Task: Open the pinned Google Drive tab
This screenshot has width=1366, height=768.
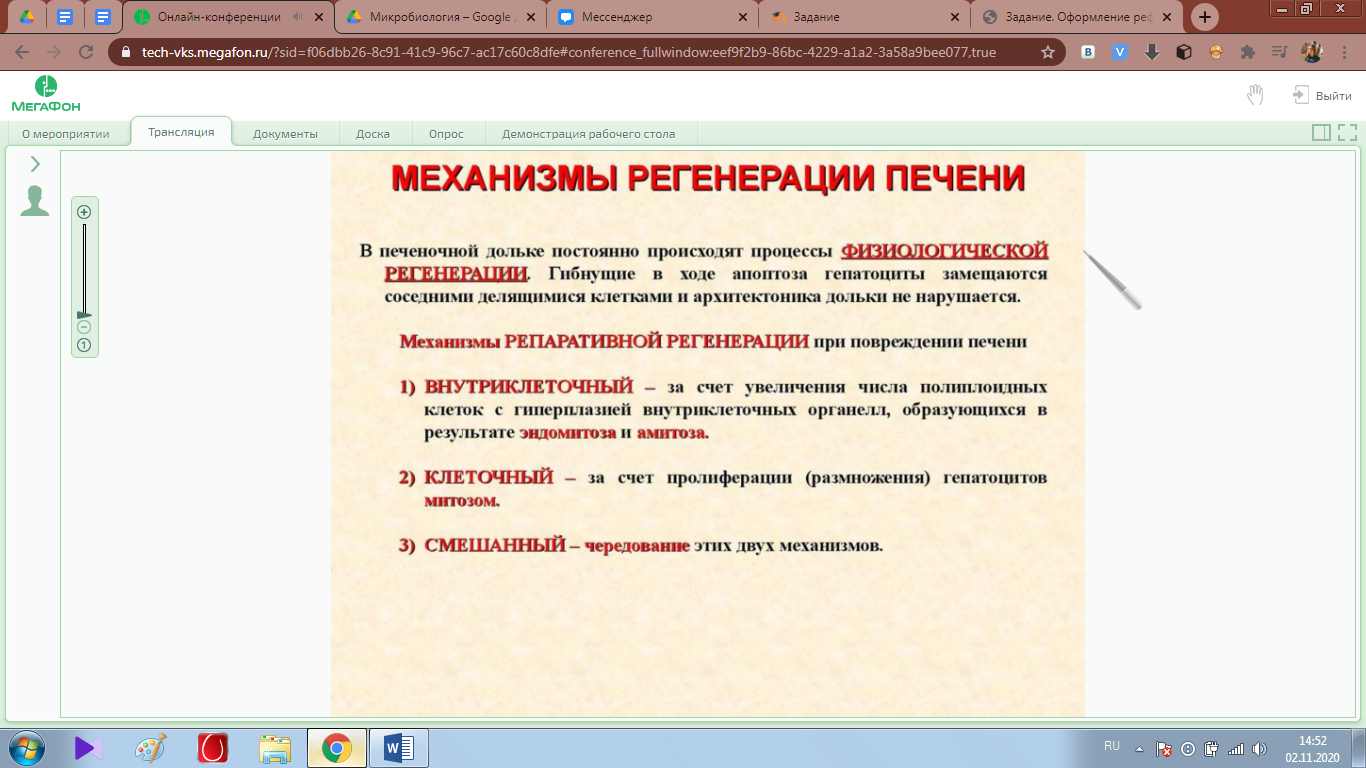Action: pos(28,17)
